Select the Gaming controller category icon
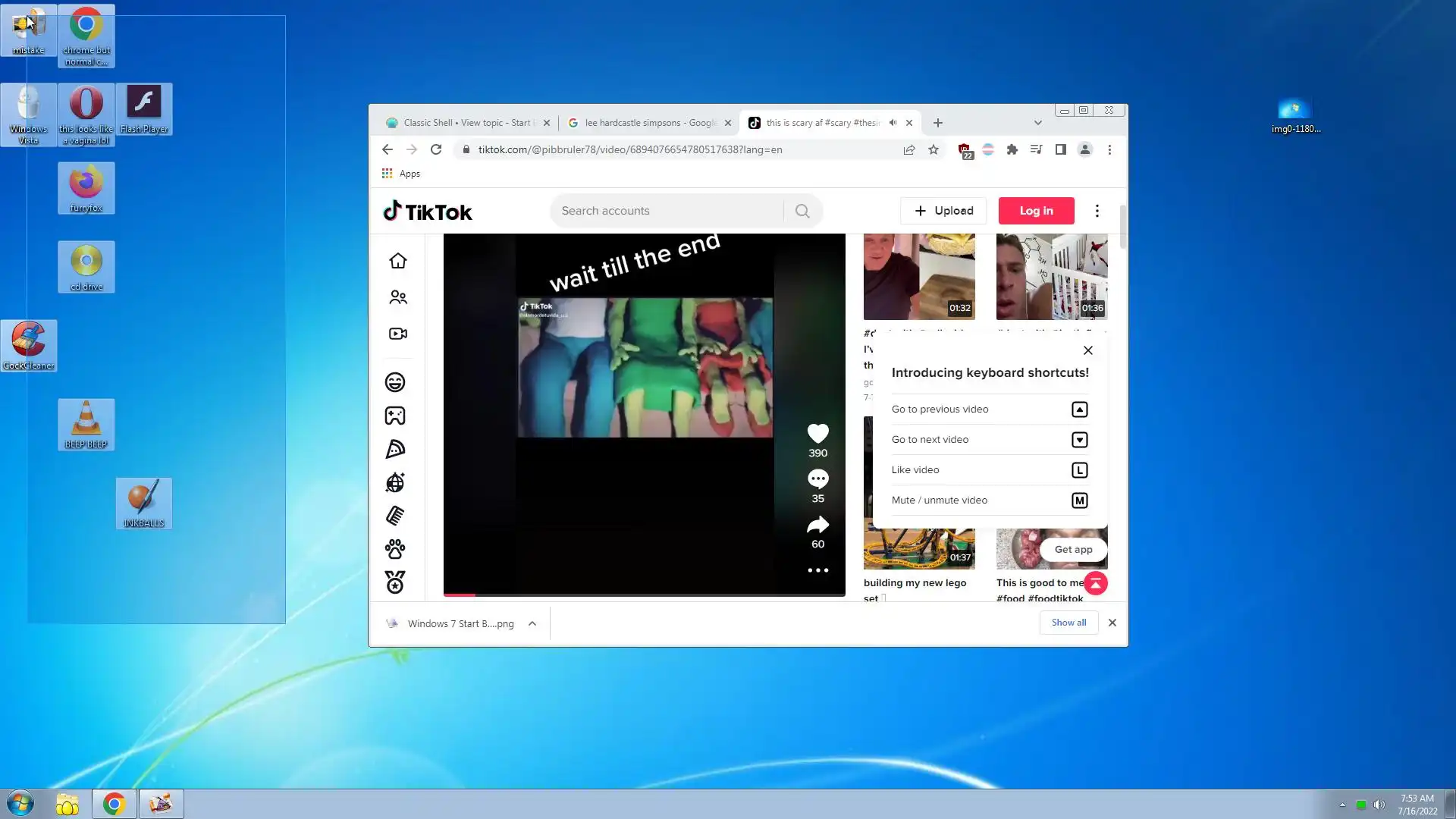 pyautogui.click(x=395, y=416)
